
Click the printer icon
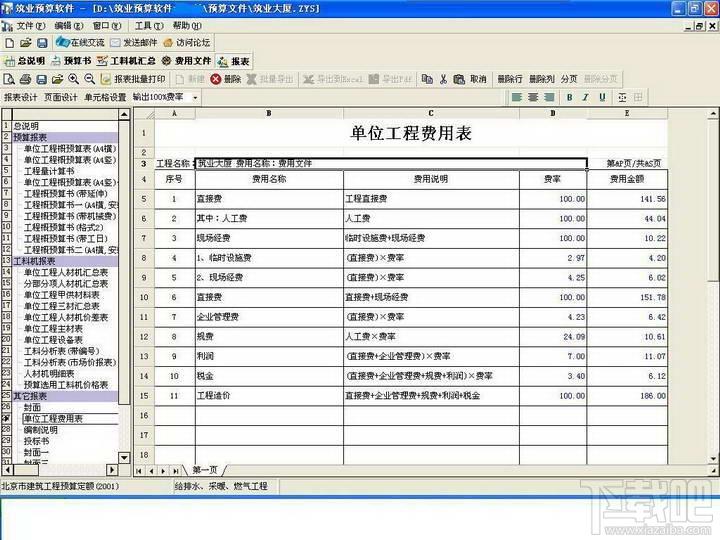click(25, 79)
